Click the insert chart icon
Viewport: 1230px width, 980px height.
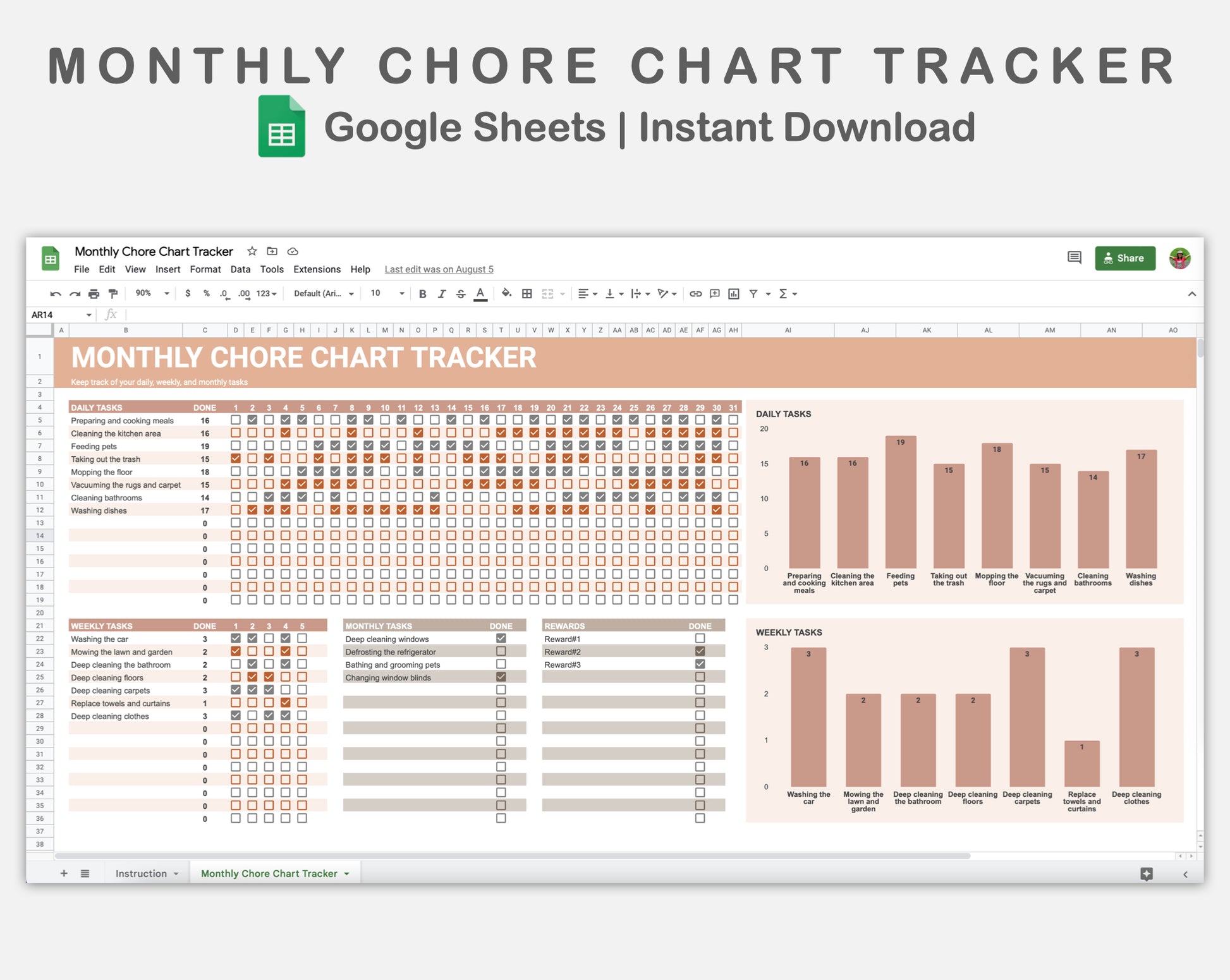734,294
